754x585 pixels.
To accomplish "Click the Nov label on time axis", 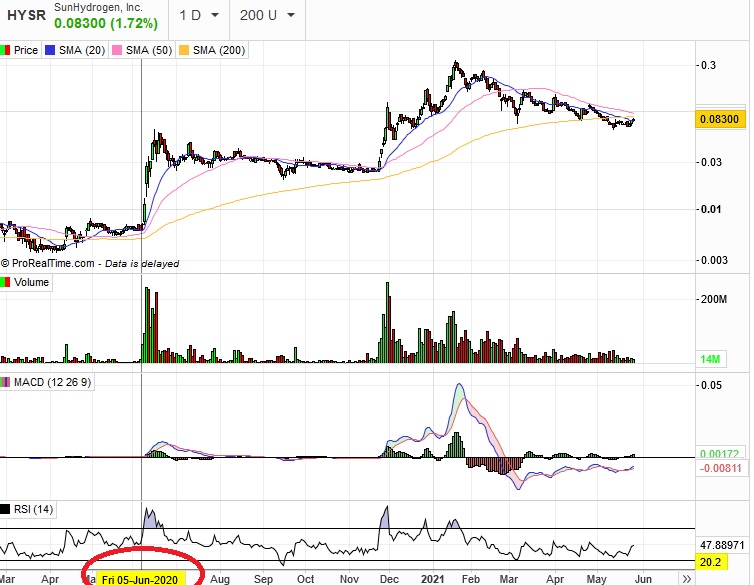I will coord(349,579).
